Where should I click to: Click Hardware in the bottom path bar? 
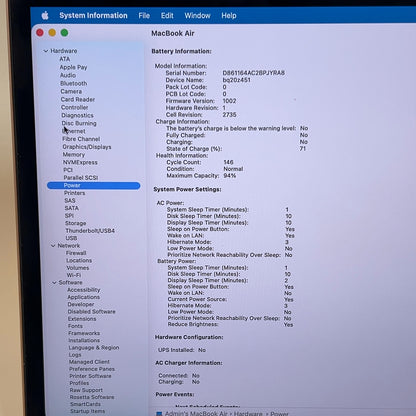(x=248, y=414)
